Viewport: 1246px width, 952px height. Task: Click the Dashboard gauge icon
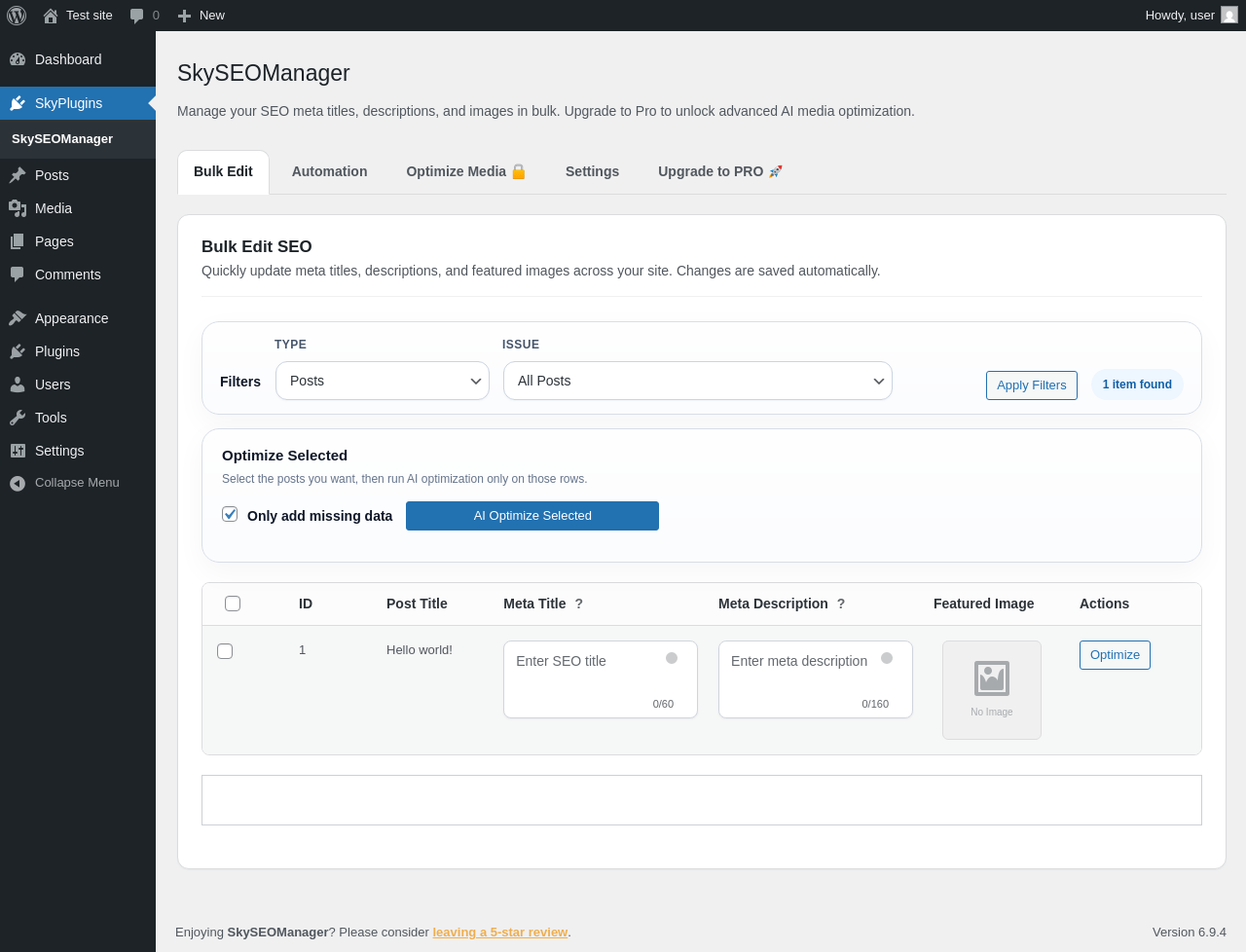pos(18,59)
